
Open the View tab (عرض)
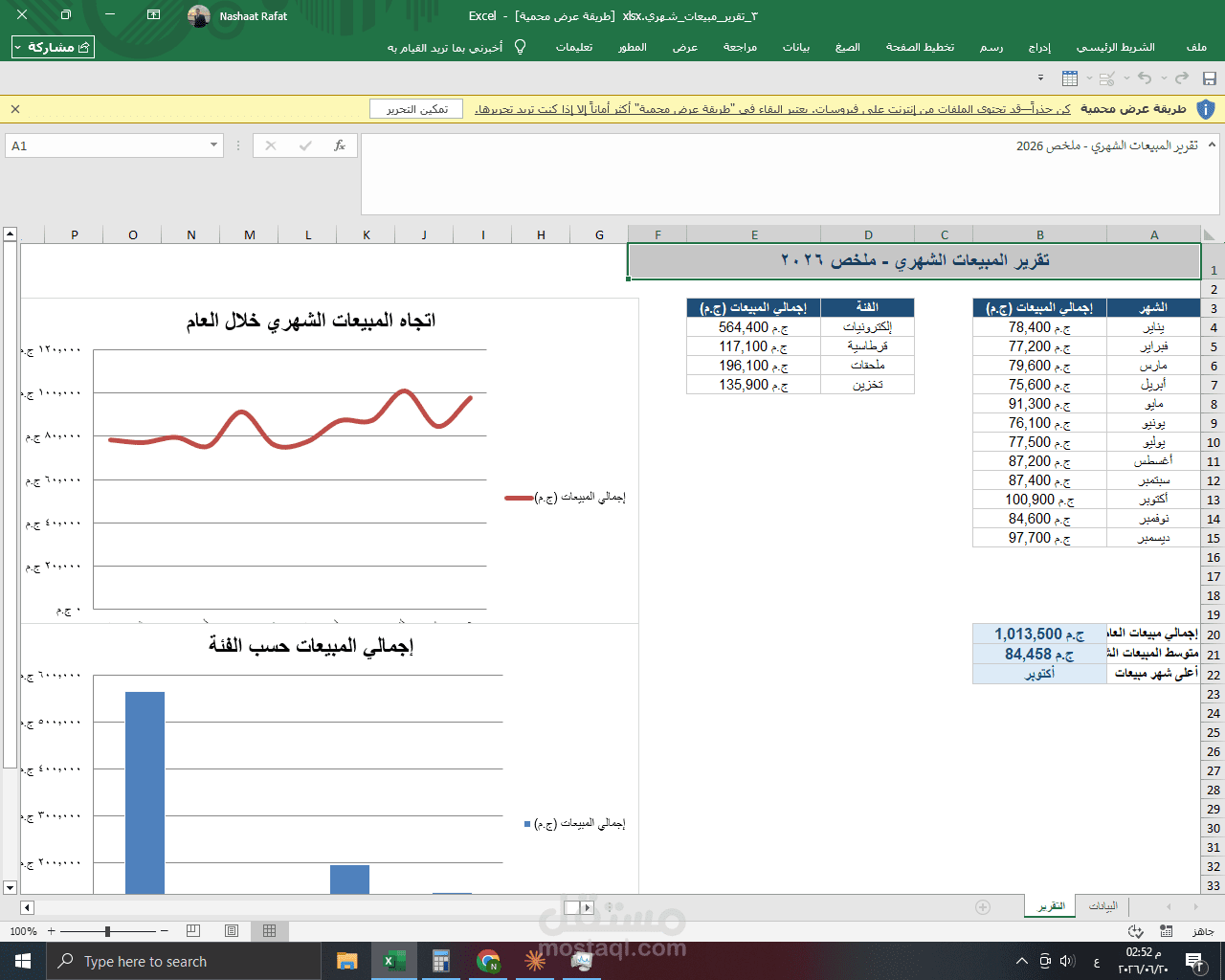pos(685,47)
